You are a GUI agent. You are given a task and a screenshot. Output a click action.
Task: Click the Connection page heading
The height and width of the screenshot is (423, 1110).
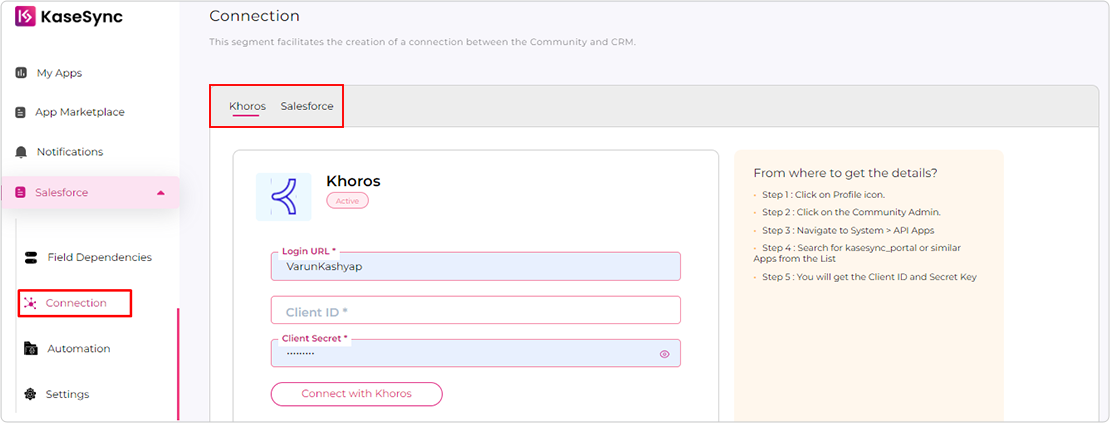[254, 16]
